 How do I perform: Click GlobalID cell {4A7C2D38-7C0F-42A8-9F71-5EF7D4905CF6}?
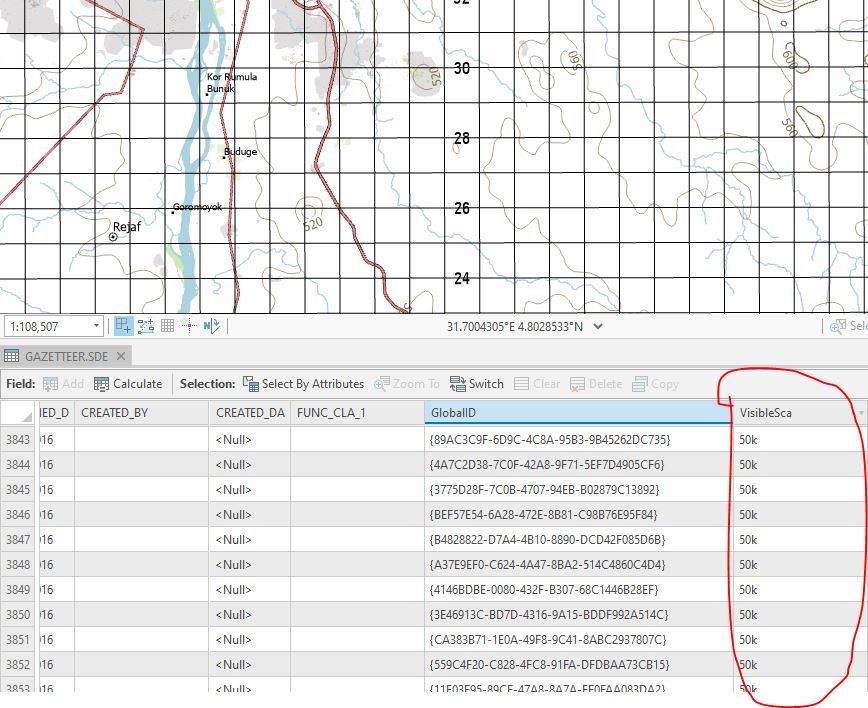pos(578,464)
